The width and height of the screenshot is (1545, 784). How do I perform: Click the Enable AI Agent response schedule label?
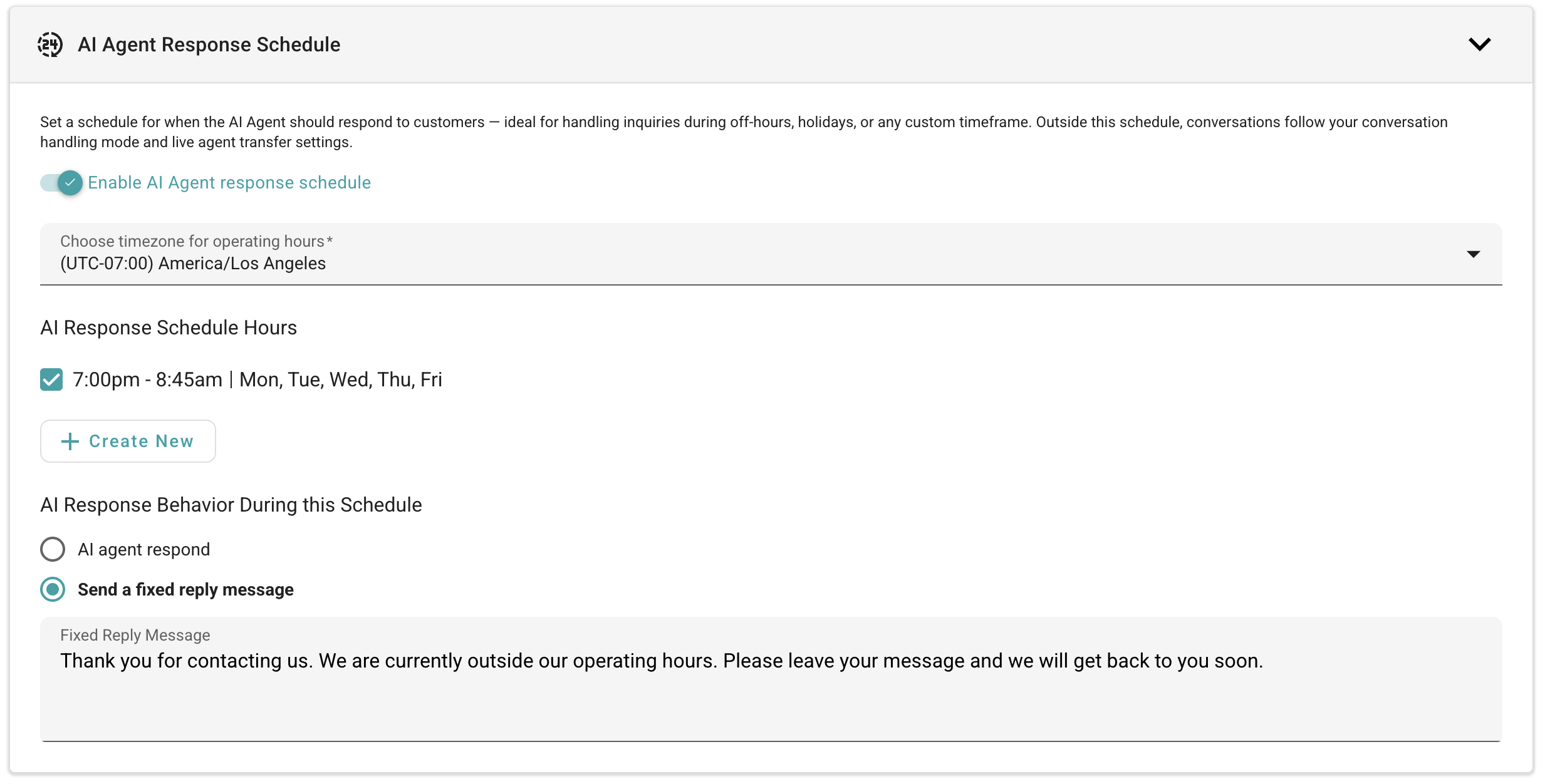tap(229, 183)
